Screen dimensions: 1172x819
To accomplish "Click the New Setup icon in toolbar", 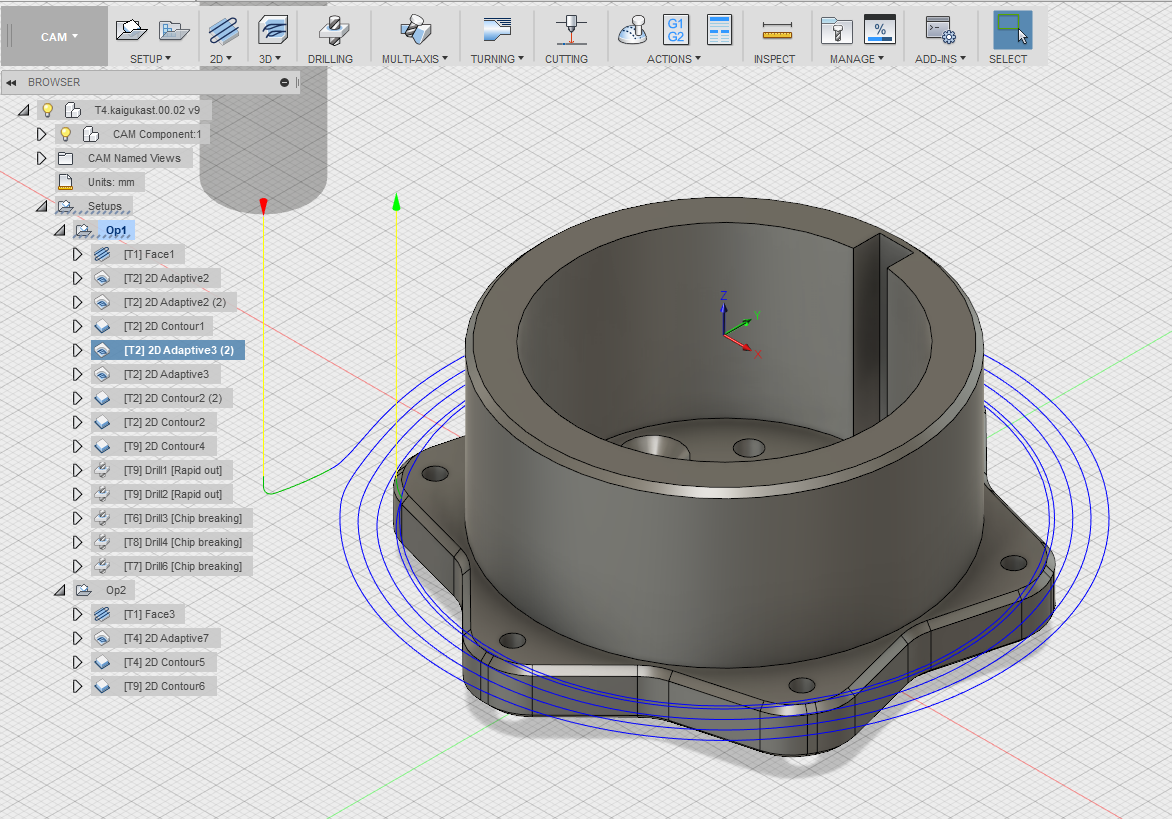I will tap(131, 30).
